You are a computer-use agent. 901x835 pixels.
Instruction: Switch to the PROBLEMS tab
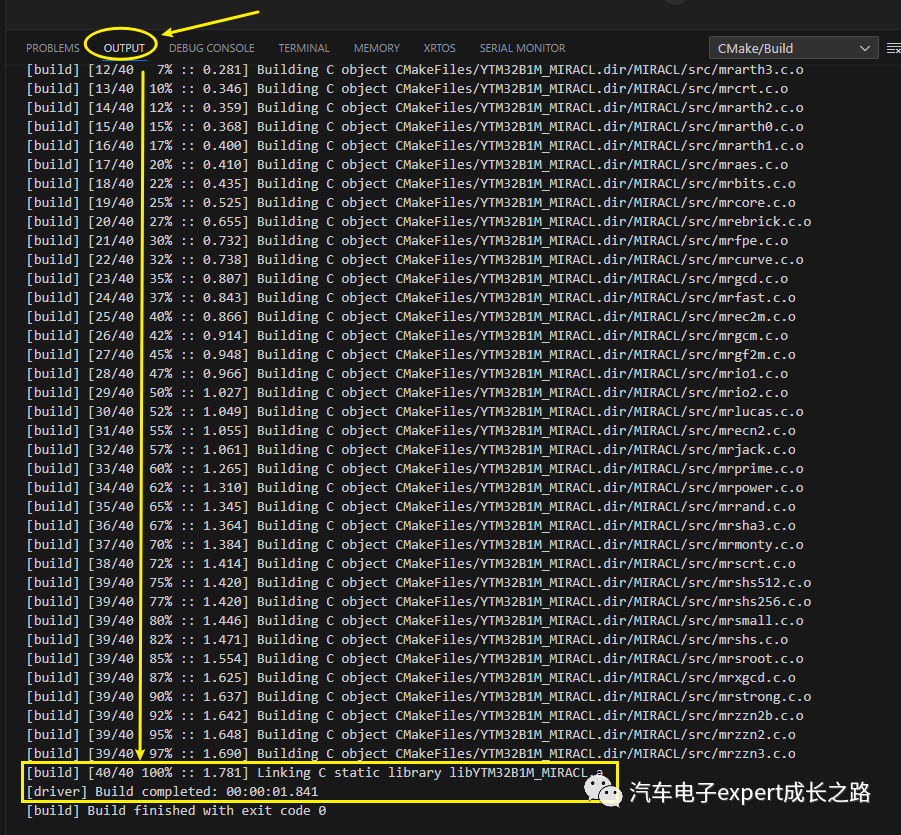point(52,48)
